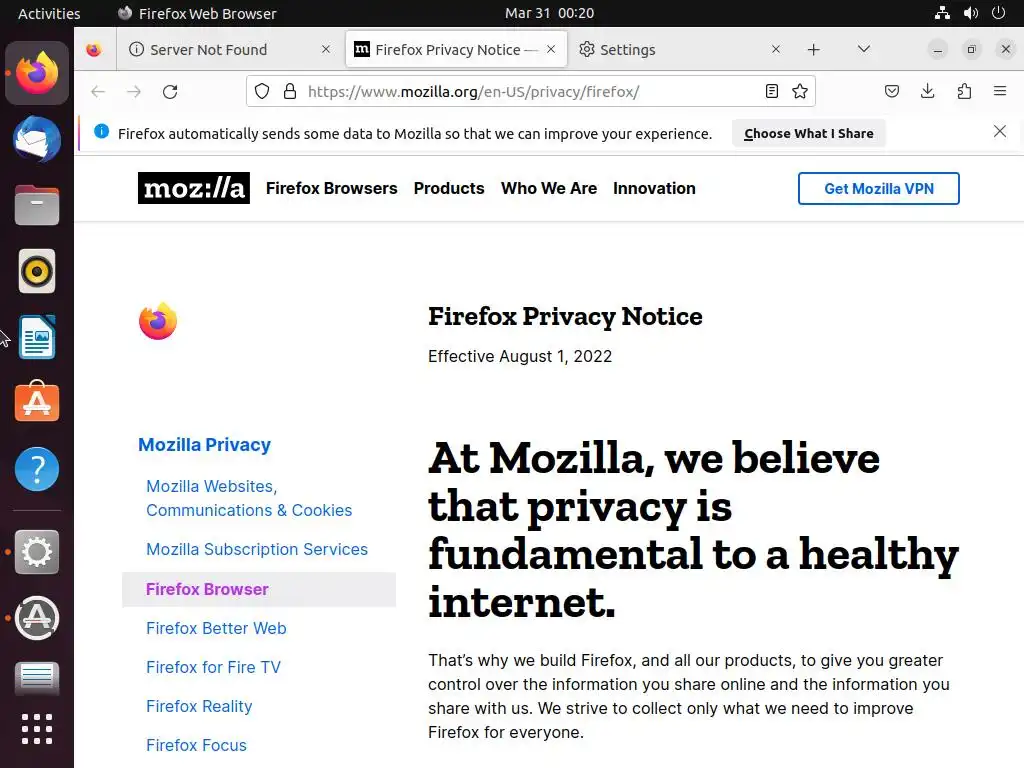Reload the current page
Image resolution: width=1024 pixels, height=768 pixels.
coord(170,91)
